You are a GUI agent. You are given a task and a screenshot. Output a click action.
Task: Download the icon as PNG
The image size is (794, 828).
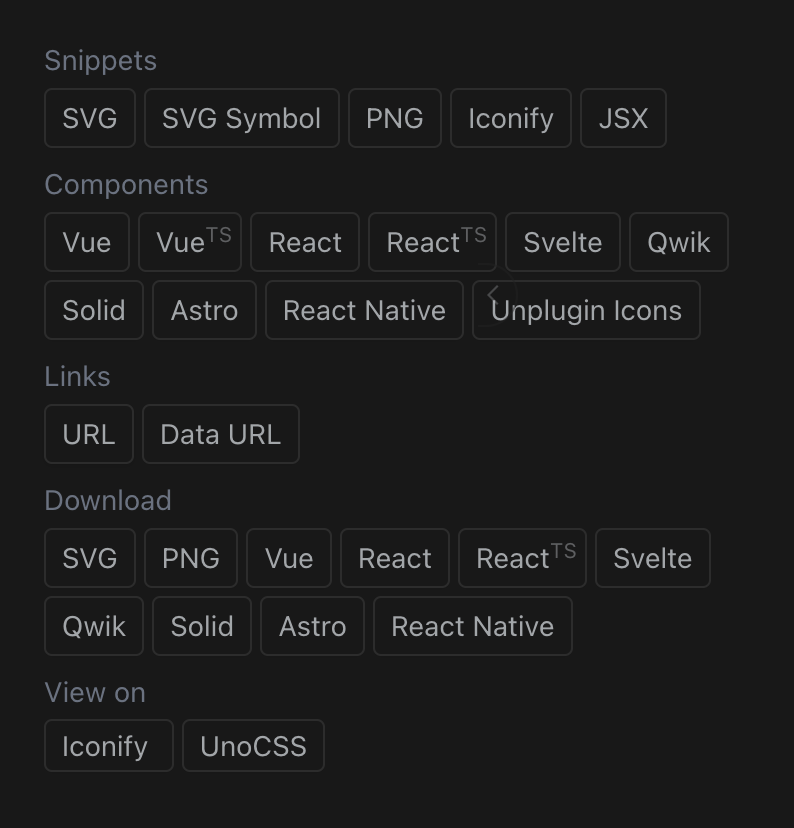coord(191,558)
